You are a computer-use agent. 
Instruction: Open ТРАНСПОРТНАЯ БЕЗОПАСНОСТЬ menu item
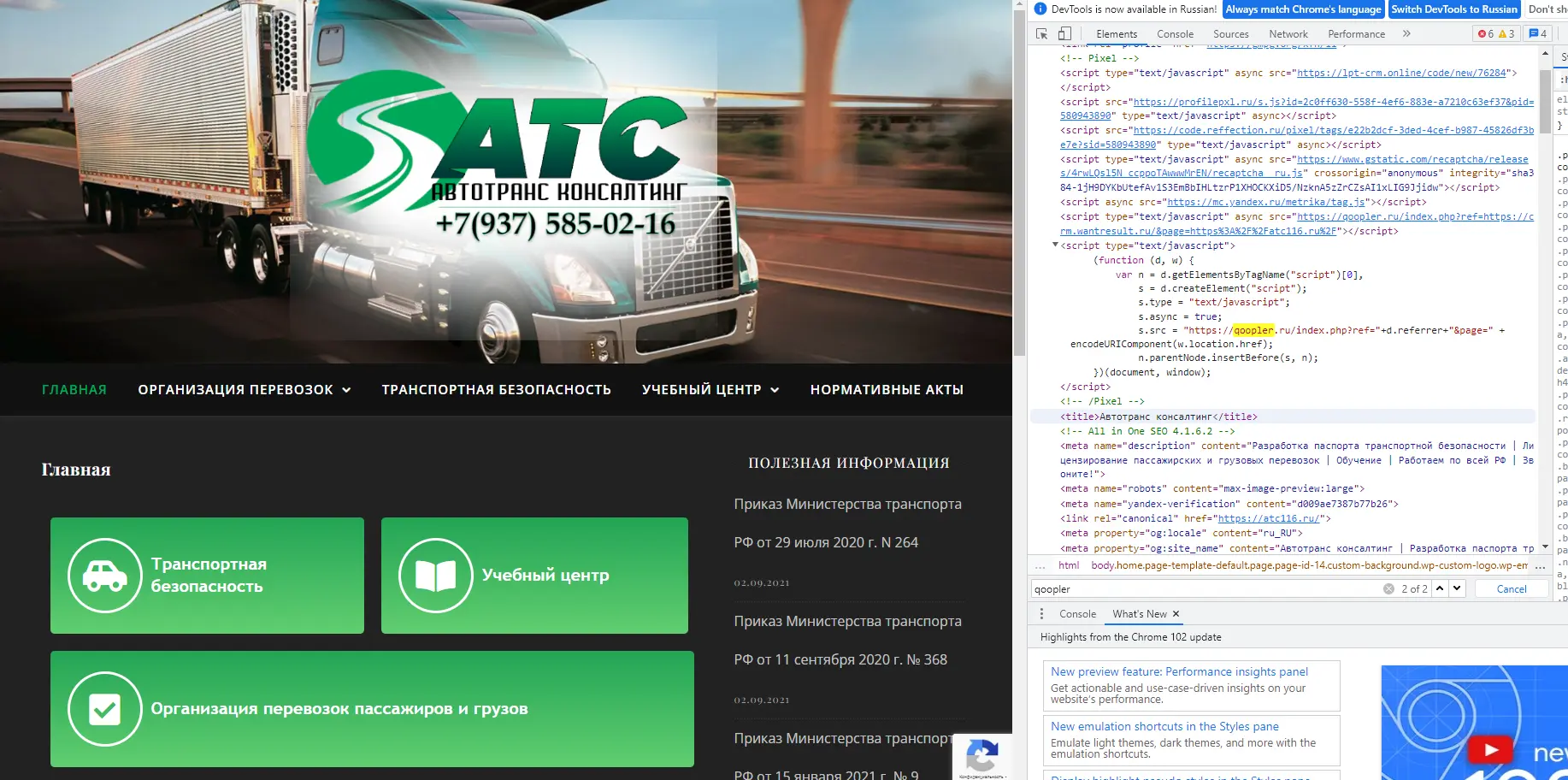(497, 390)
